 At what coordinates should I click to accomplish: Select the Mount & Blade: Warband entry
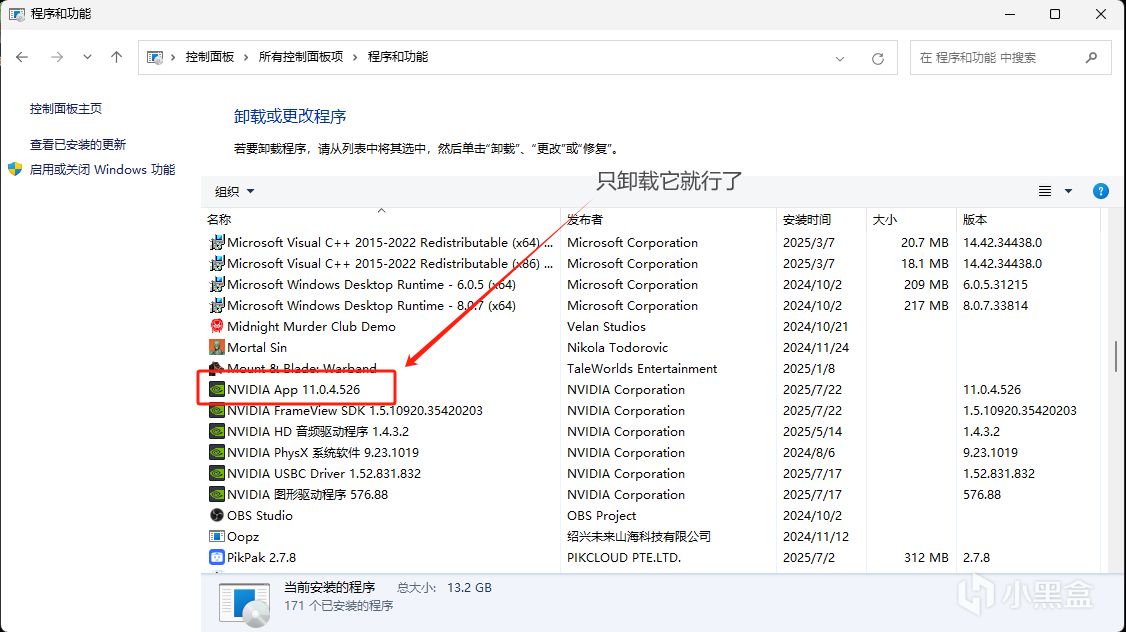click(302, 368)
